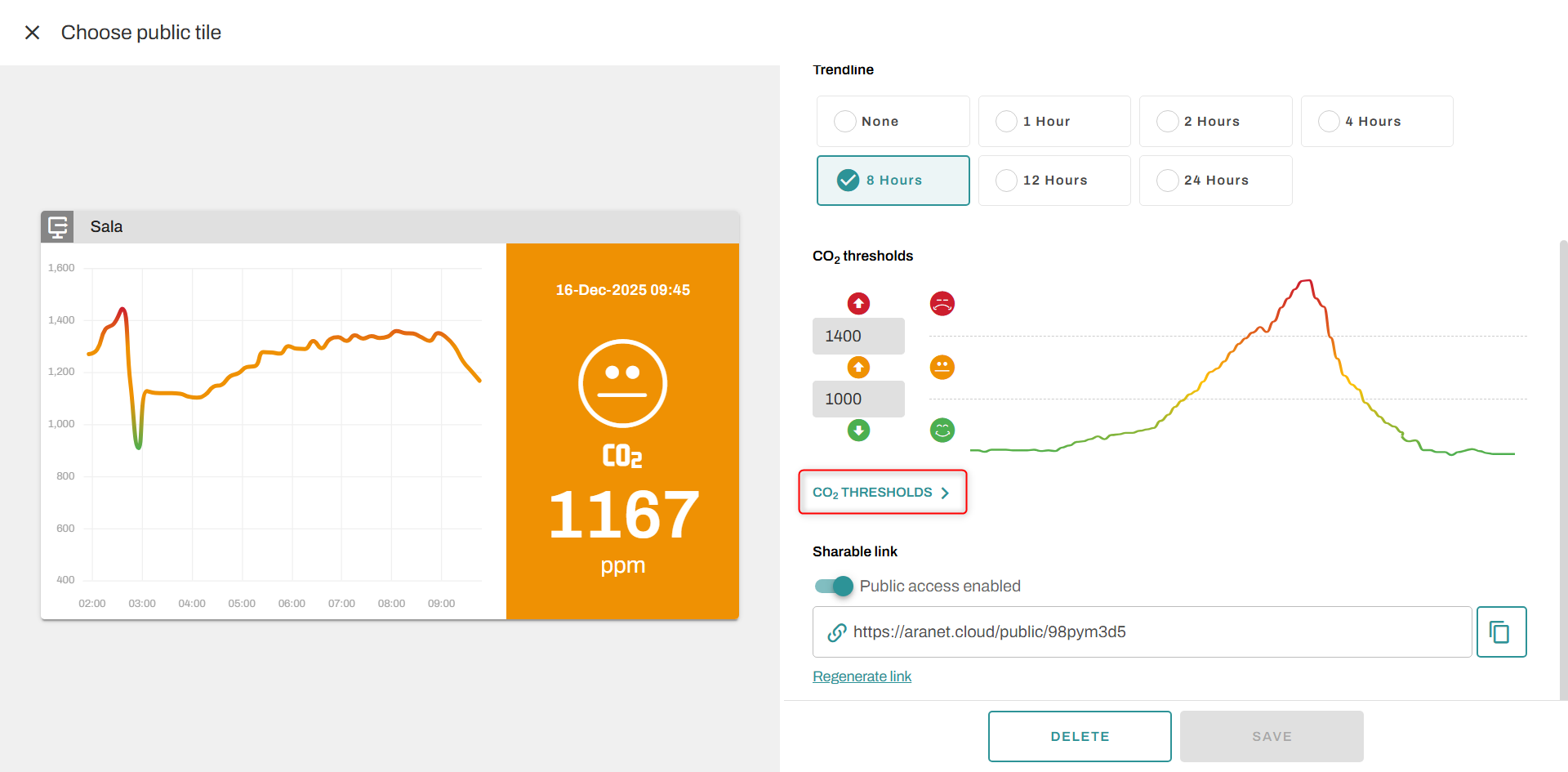Click the orange neutral face threshold icon

point(942,368)
